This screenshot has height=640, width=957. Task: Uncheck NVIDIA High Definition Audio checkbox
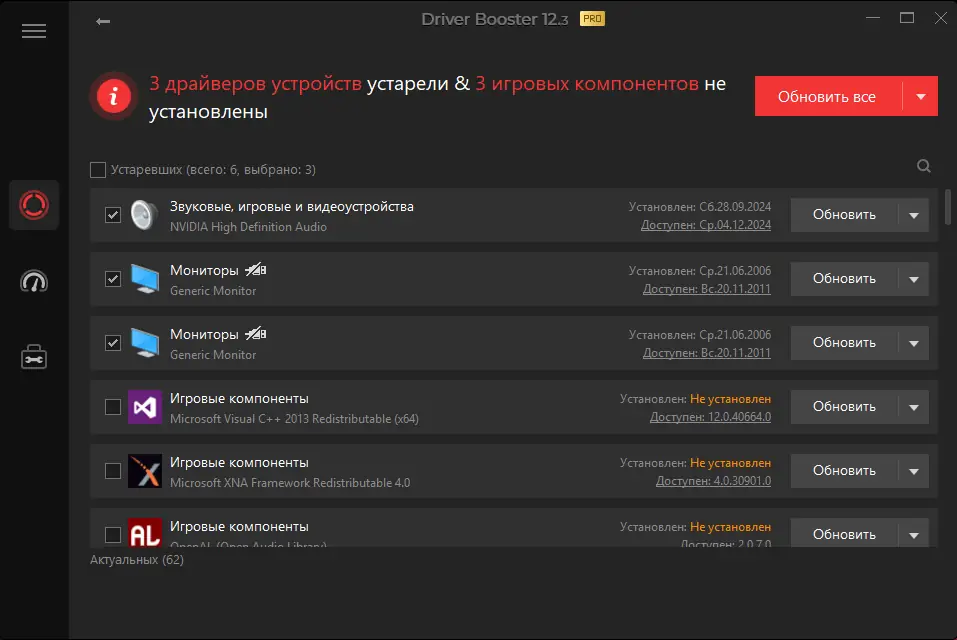[x=113, y=215]
